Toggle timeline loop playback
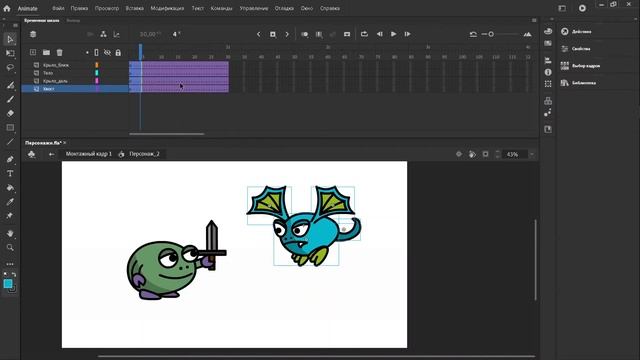 364,34
